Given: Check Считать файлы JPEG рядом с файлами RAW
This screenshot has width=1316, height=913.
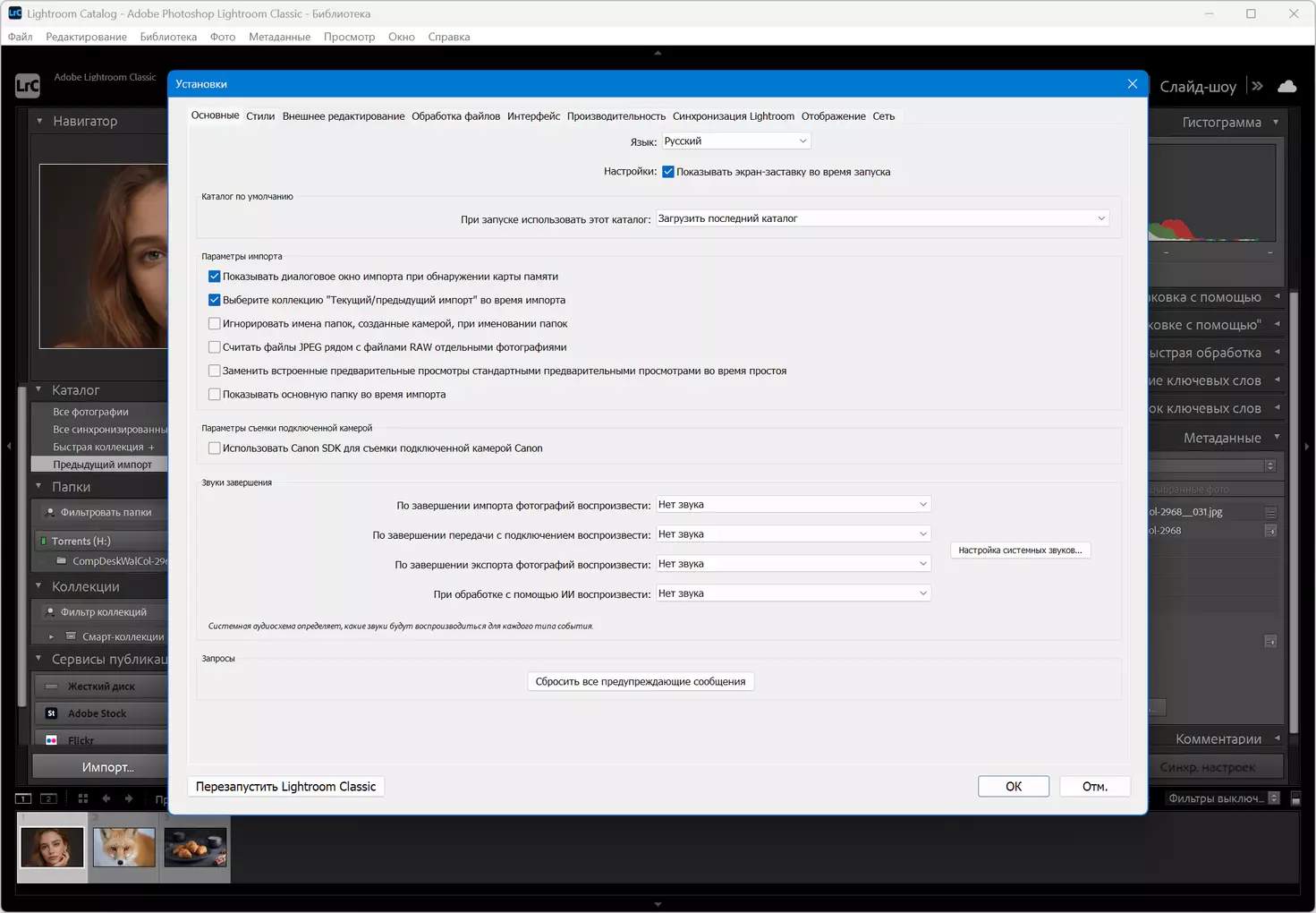Looking at the screenshot, I should 215,347.
